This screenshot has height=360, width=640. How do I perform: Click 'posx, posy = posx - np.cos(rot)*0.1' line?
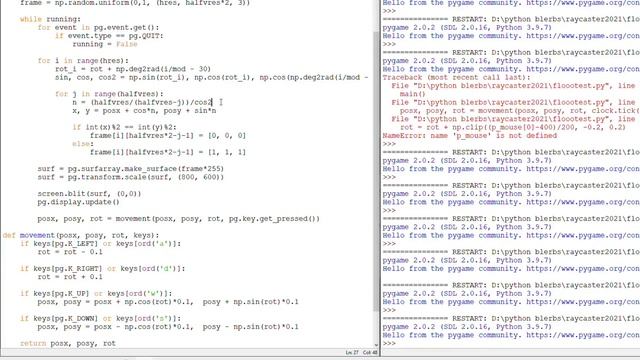point(168,327)
